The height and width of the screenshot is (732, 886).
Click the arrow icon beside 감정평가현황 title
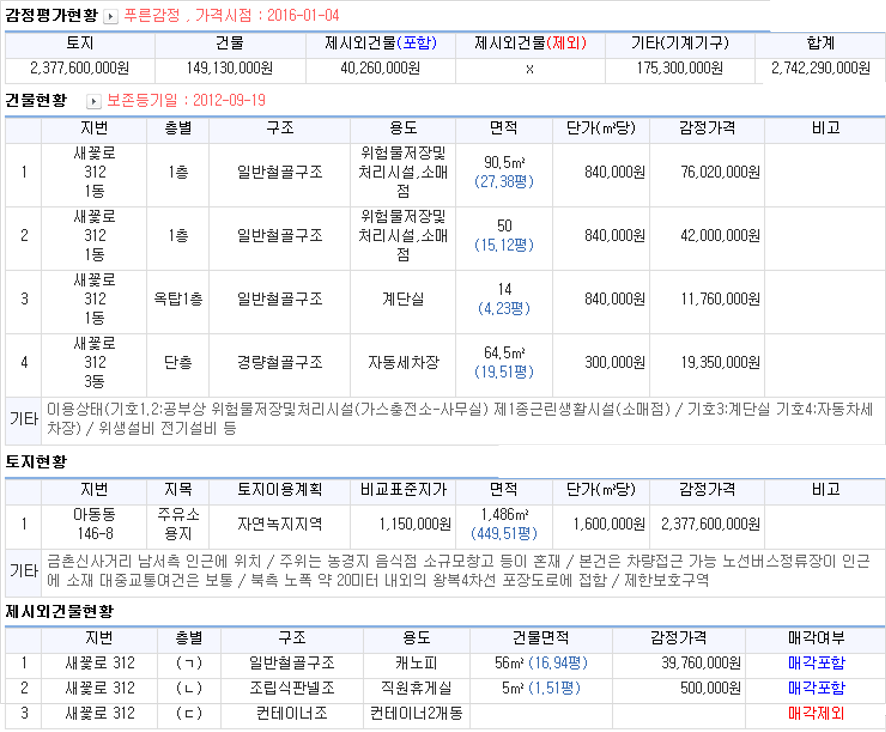pyautogui.click(x=115, y=15)
